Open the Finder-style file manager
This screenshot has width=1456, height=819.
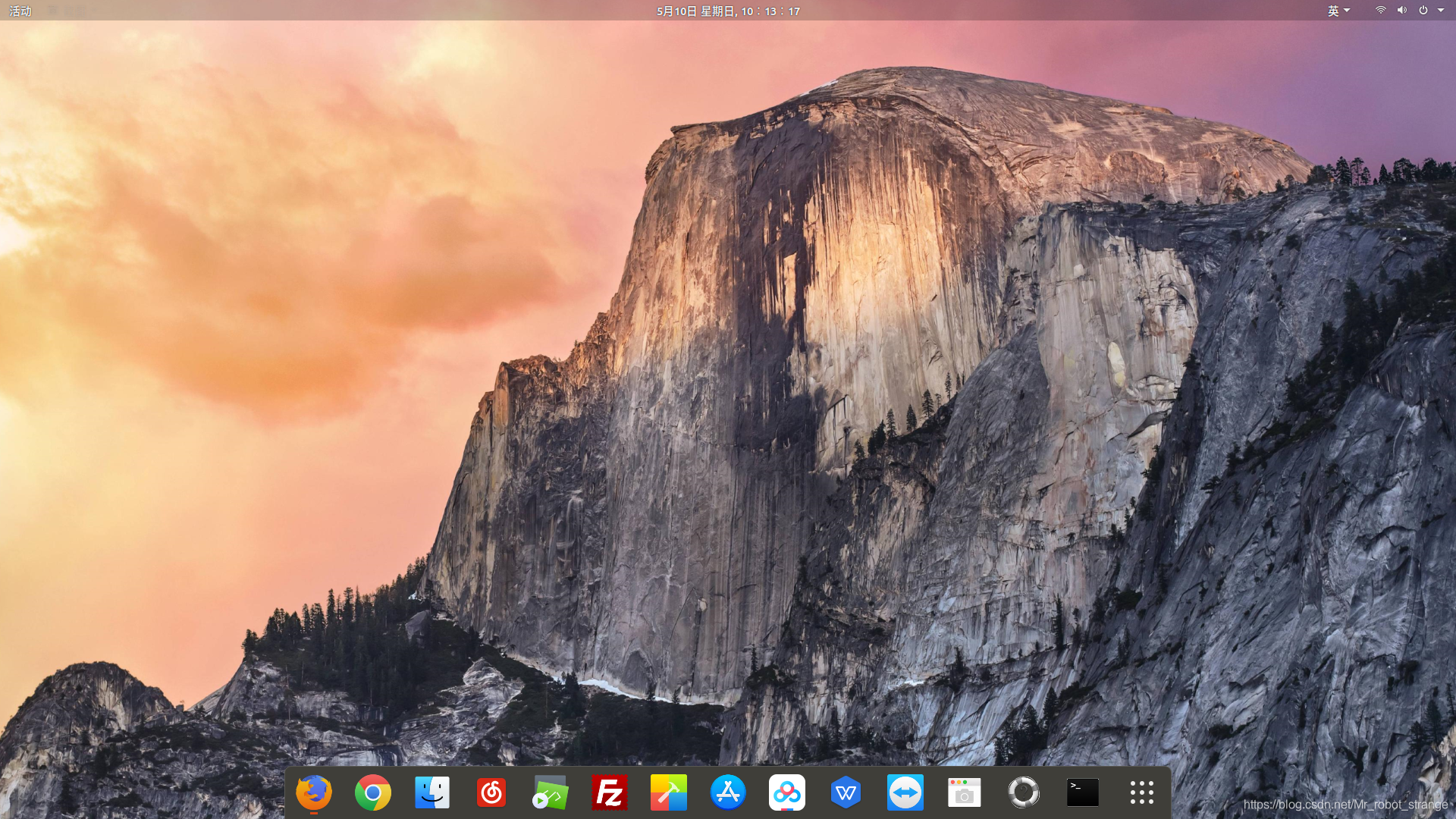[x=432, y=792]
